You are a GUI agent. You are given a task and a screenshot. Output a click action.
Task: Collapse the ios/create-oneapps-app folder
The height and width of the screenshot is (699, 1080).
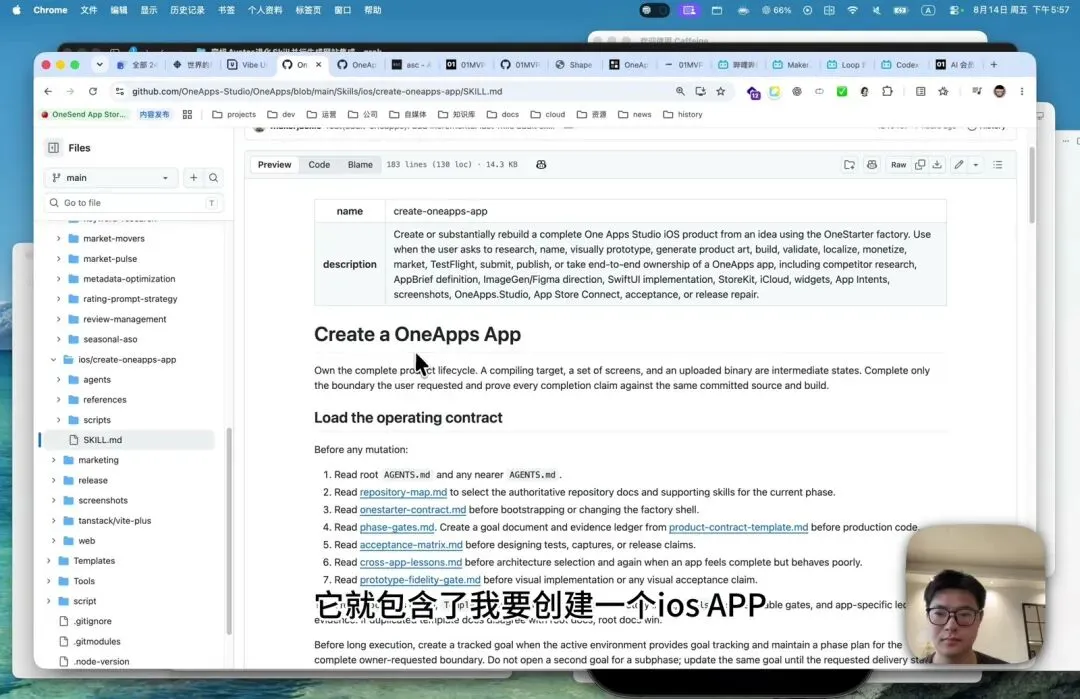tap(54, 359)
